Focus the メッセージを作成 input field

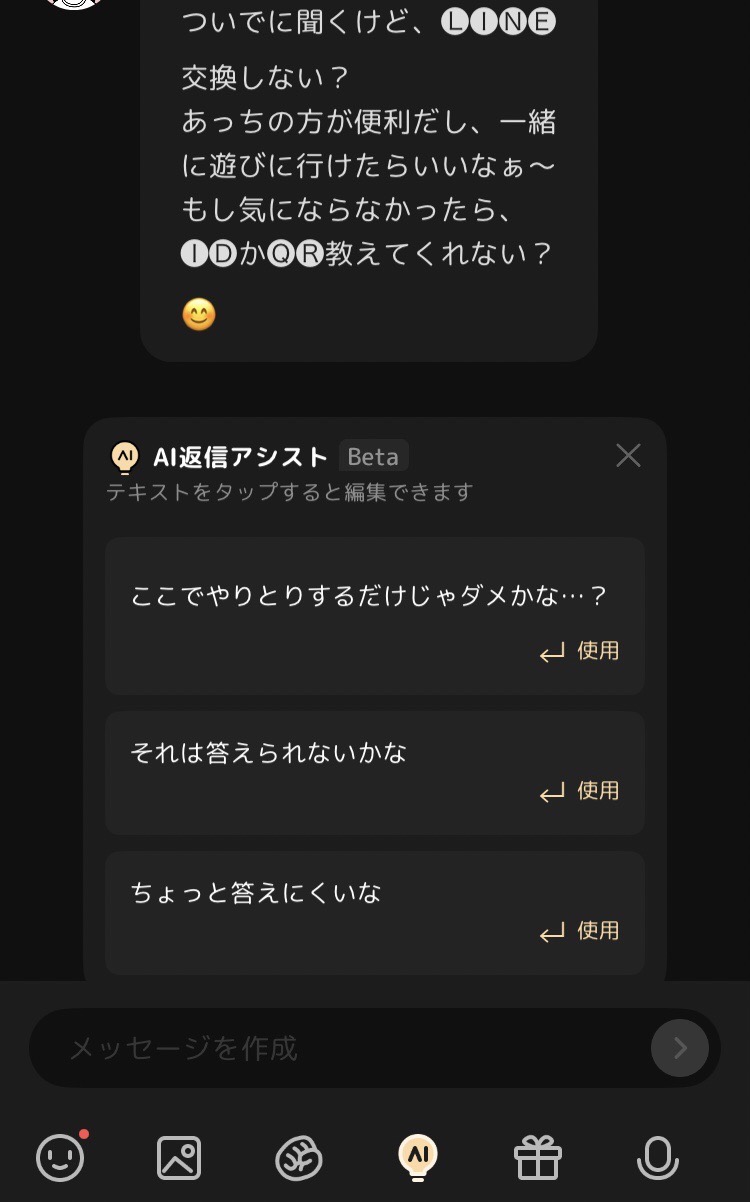pos(340,1048)
